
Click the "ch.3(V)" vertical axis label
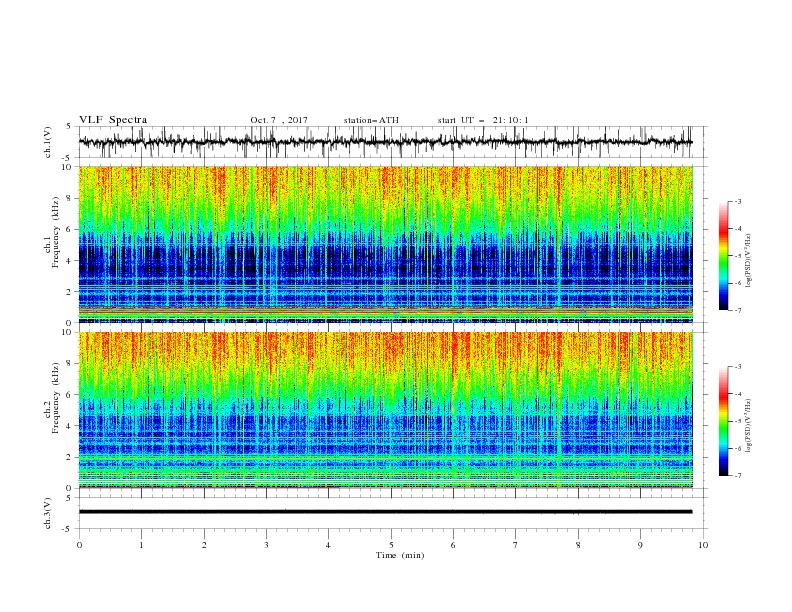(48, 513)
